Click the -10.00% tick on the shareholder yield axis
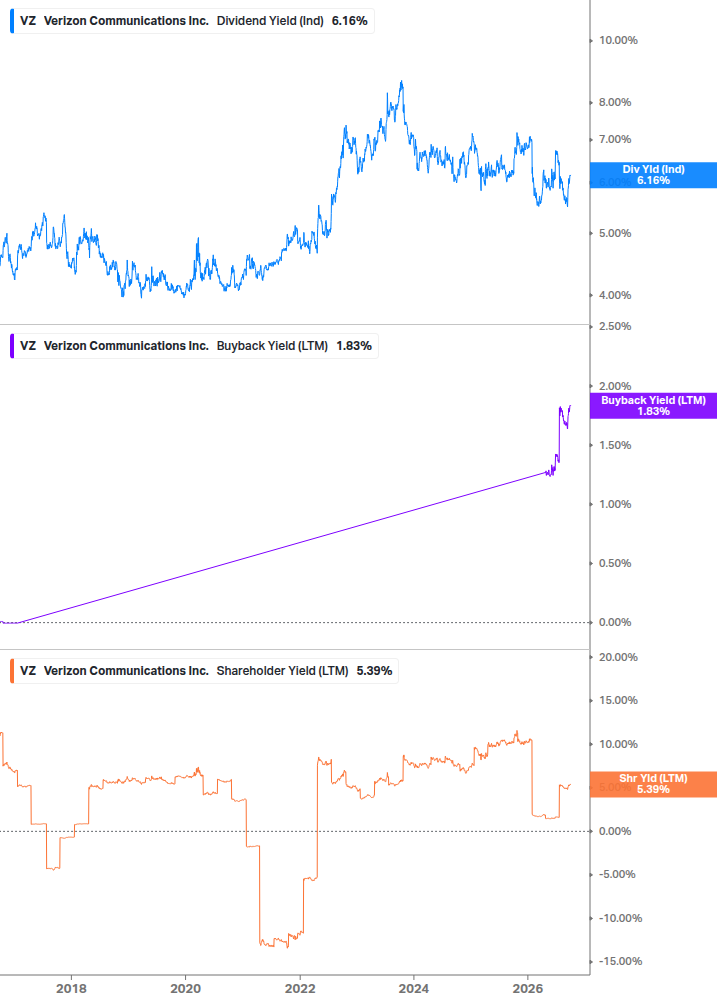The width and height of the screenshot is (717, 1005). [620, 918]
